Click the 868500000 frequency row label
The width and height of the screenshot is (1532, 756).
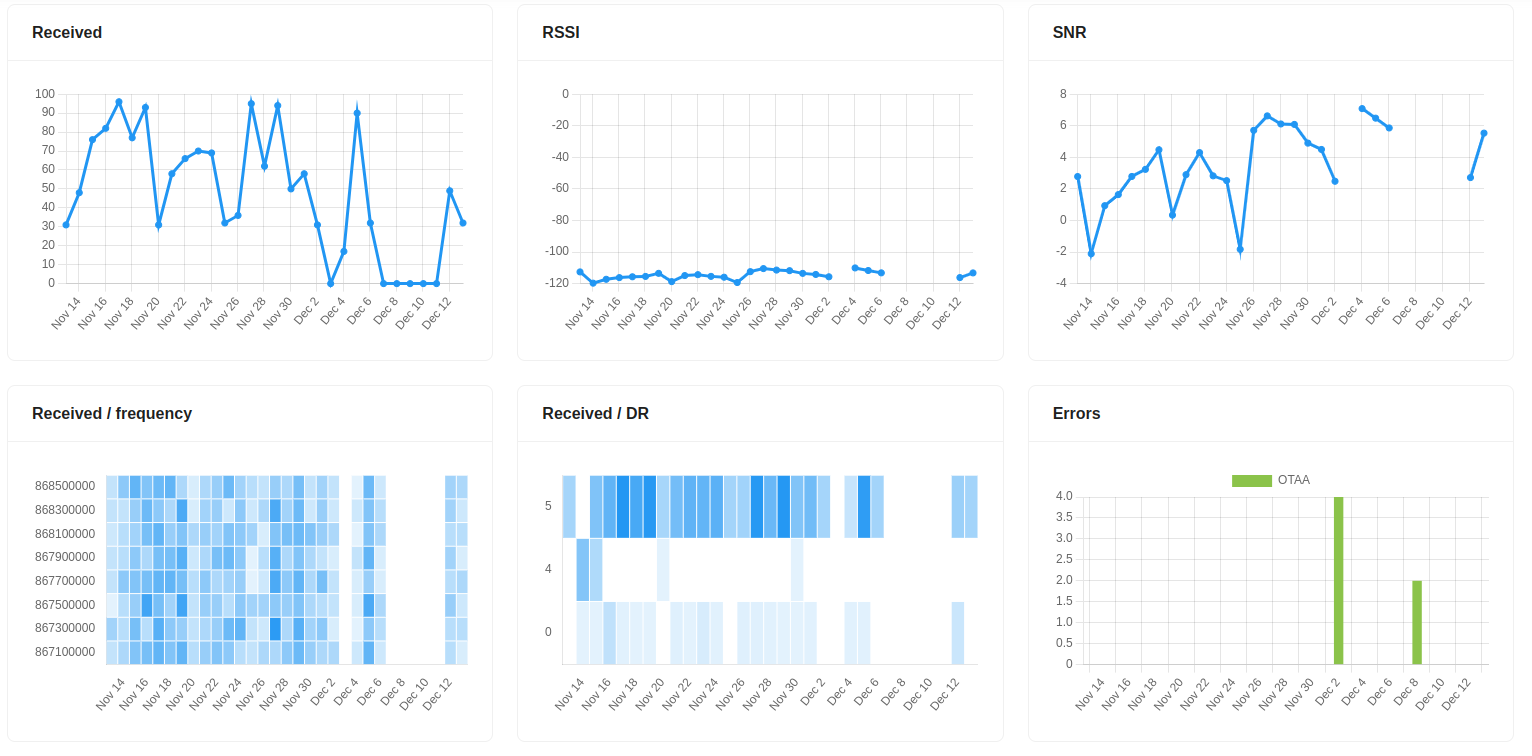pyautogui.click(x=64, y=487)
